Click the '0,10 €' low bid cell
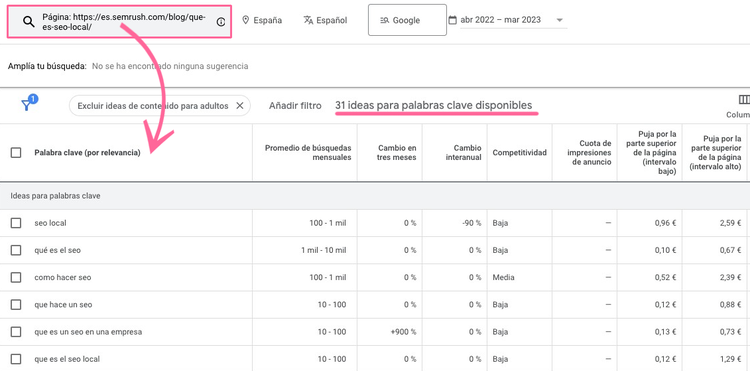 click(x=665, y=250)
